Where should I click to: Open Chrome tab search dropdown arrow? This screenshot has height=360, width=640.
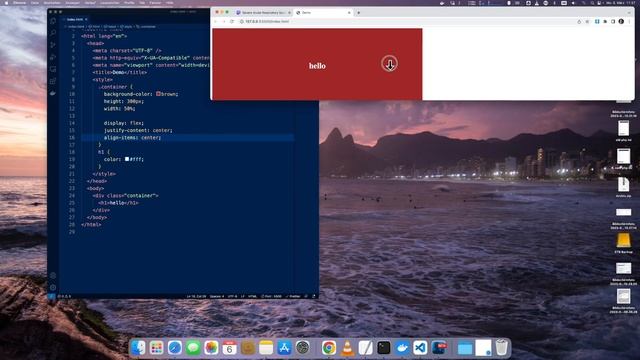click(629, 13)
